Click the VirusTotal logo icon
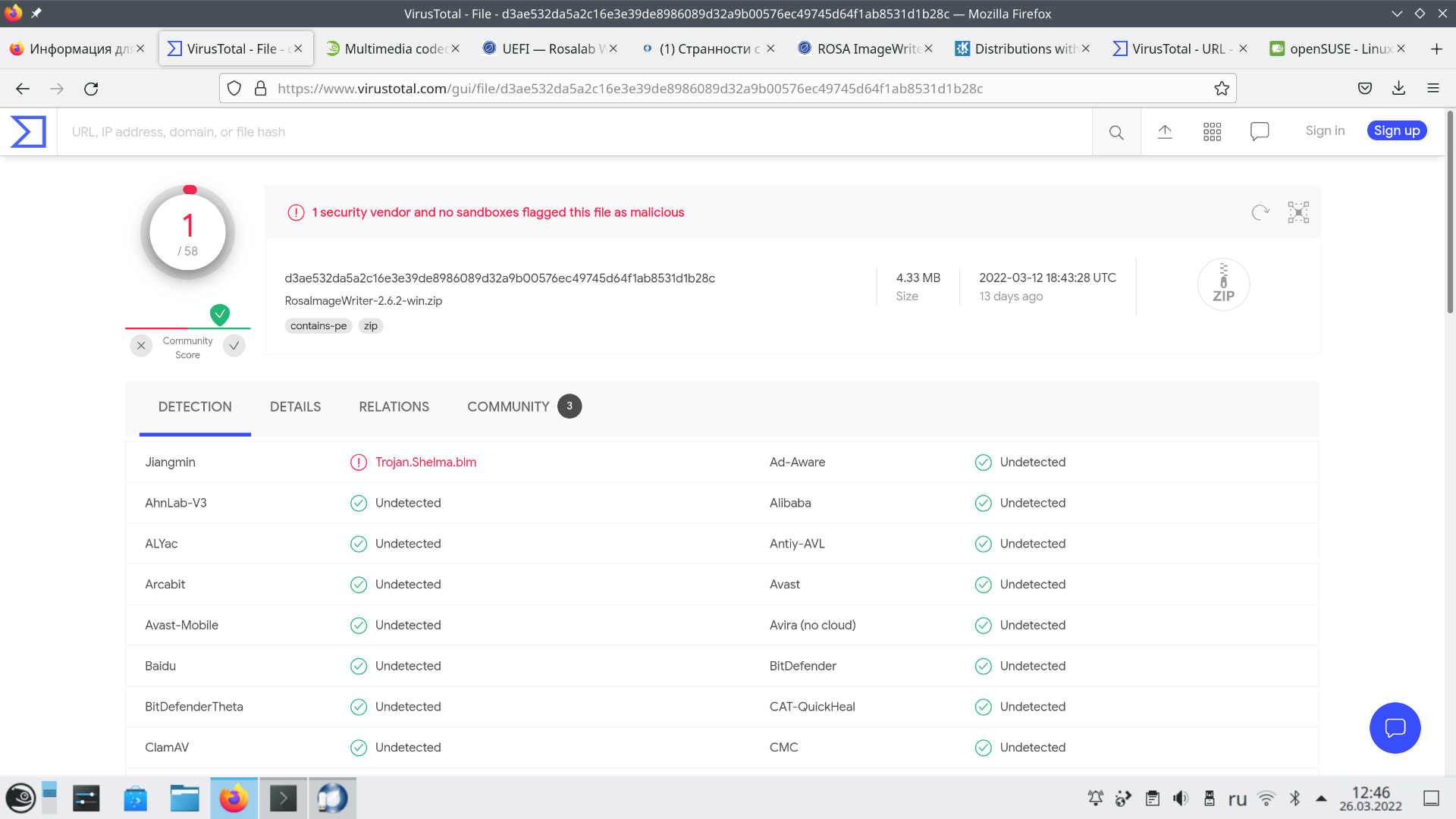 [28, 132]
